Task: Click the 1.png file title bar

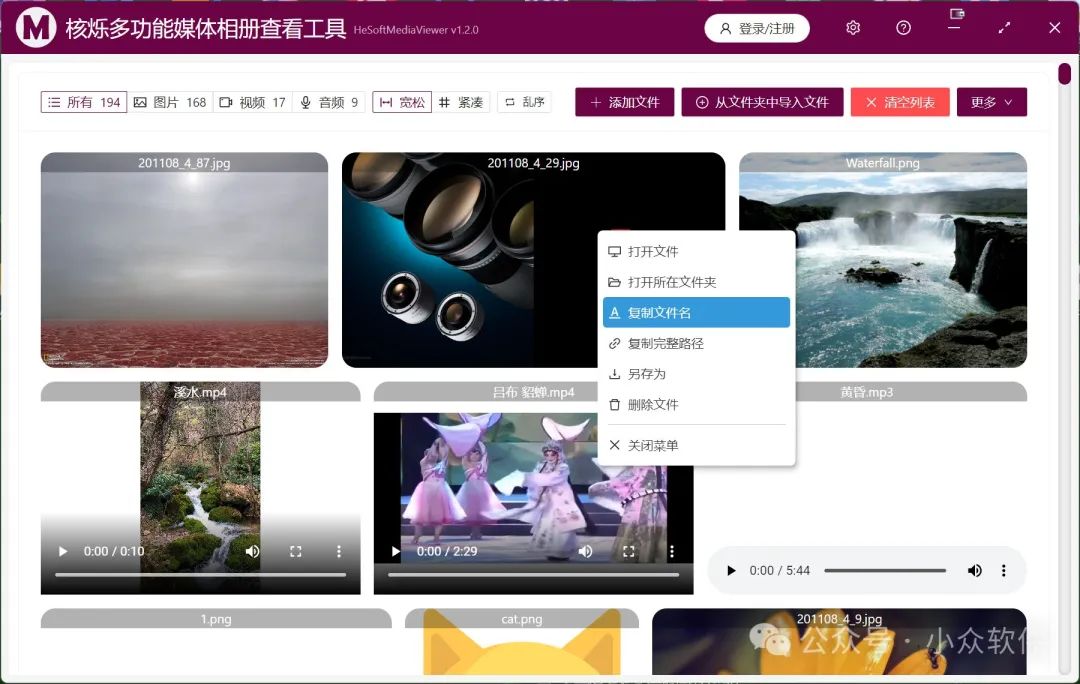Action: click(x=216, y=619)
